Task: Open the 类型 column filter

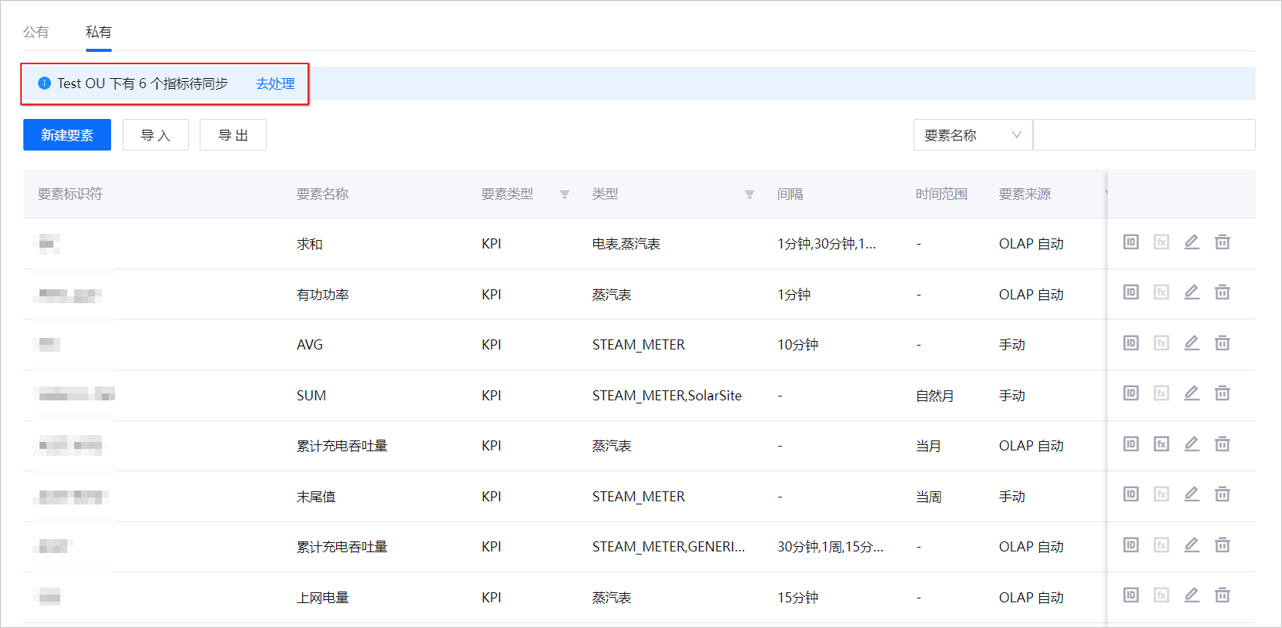Action: click(x=749, y=195)
